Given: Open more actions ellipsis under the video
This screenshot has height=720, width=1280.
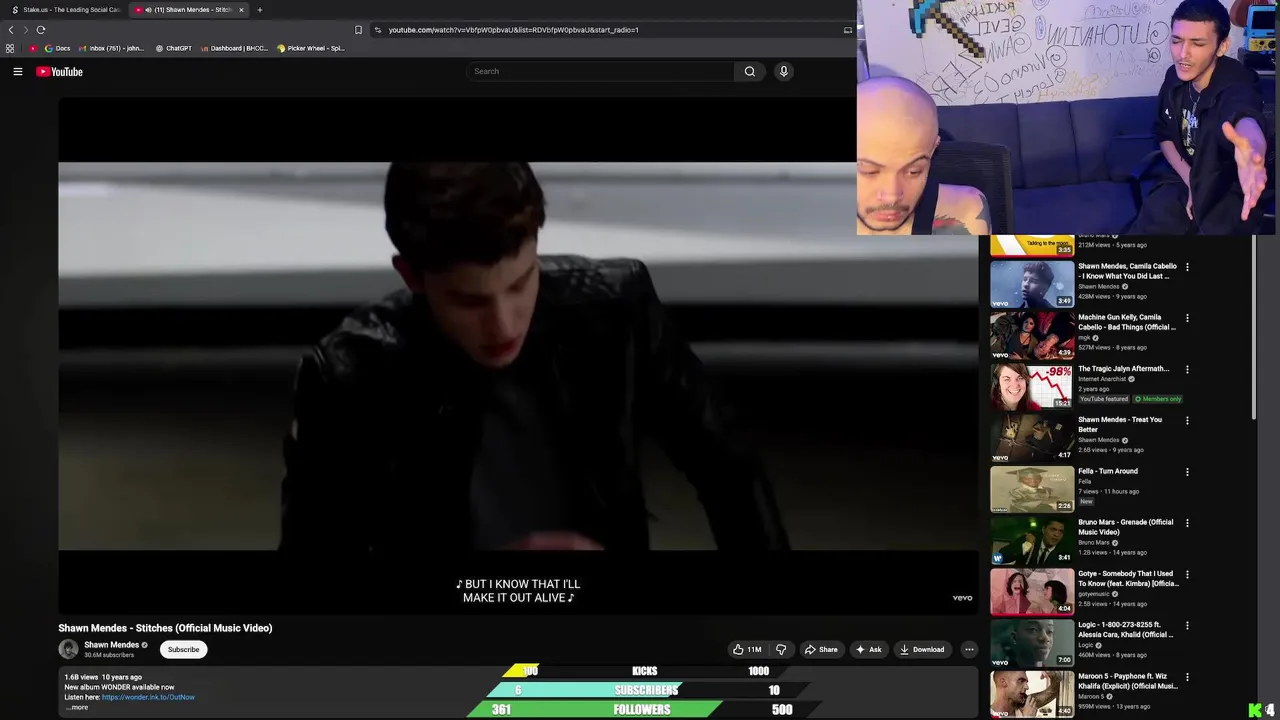Looking at the screenshot, I should pyautogui.click(x=968, y=649).
